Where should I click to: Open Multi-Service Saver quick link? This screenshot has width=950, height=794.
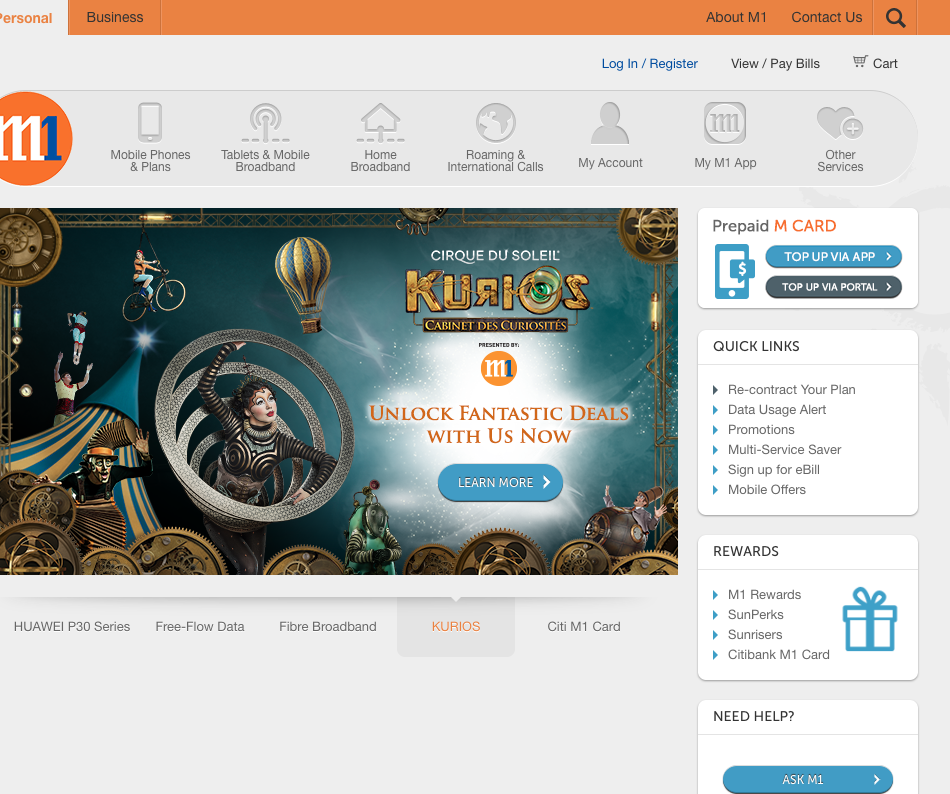coord(784,449)
